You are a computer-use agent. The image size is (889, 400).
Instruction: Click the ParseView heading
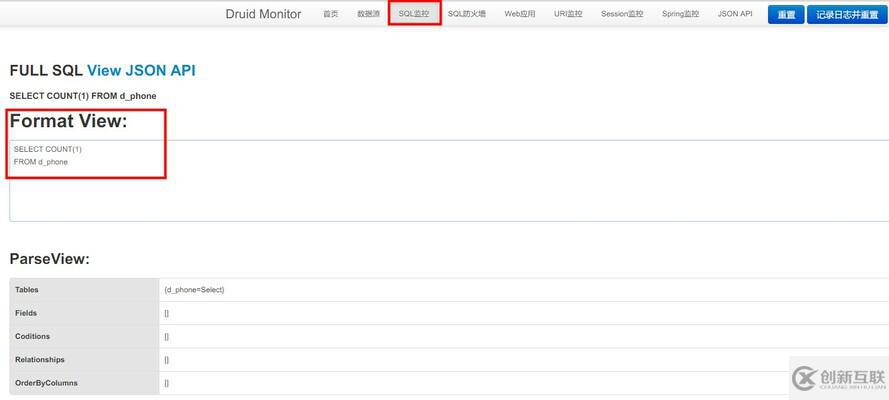point(50,259)
